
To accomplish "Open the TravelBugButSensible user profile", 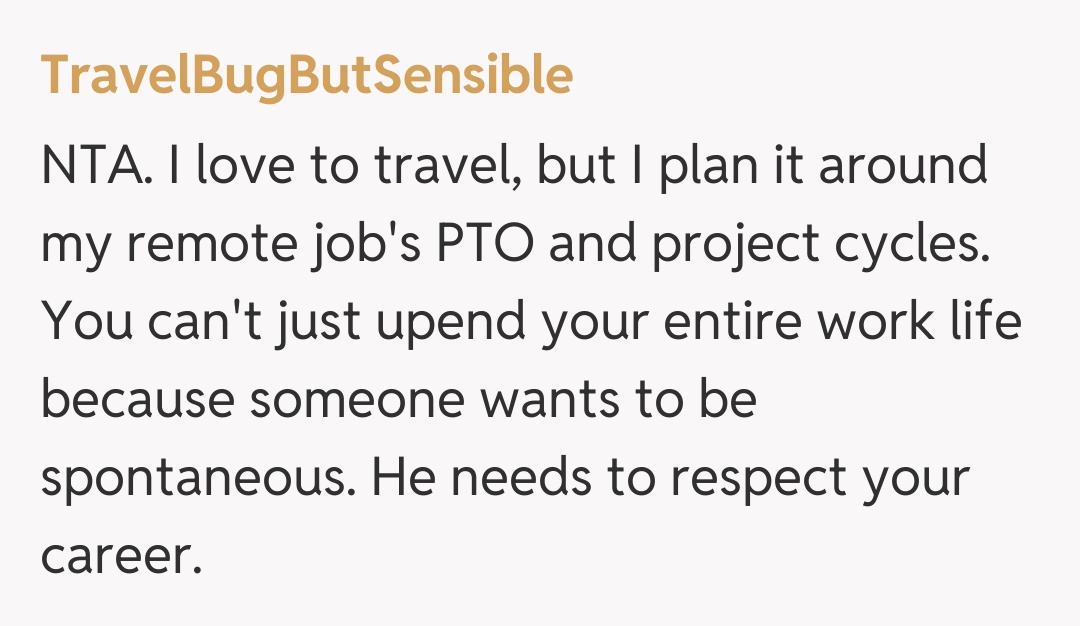I will click(x=306, y=77).
